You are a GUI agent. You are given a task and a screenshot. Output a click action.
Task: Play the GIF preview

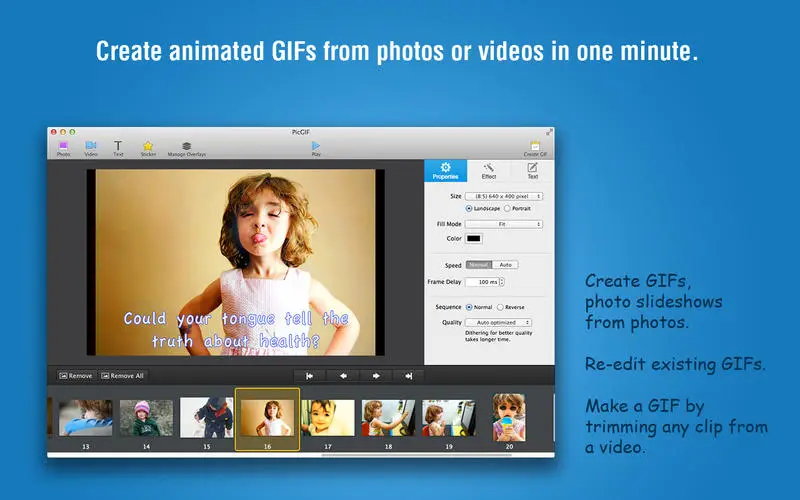pyautogui.click(x=316, y=148)
